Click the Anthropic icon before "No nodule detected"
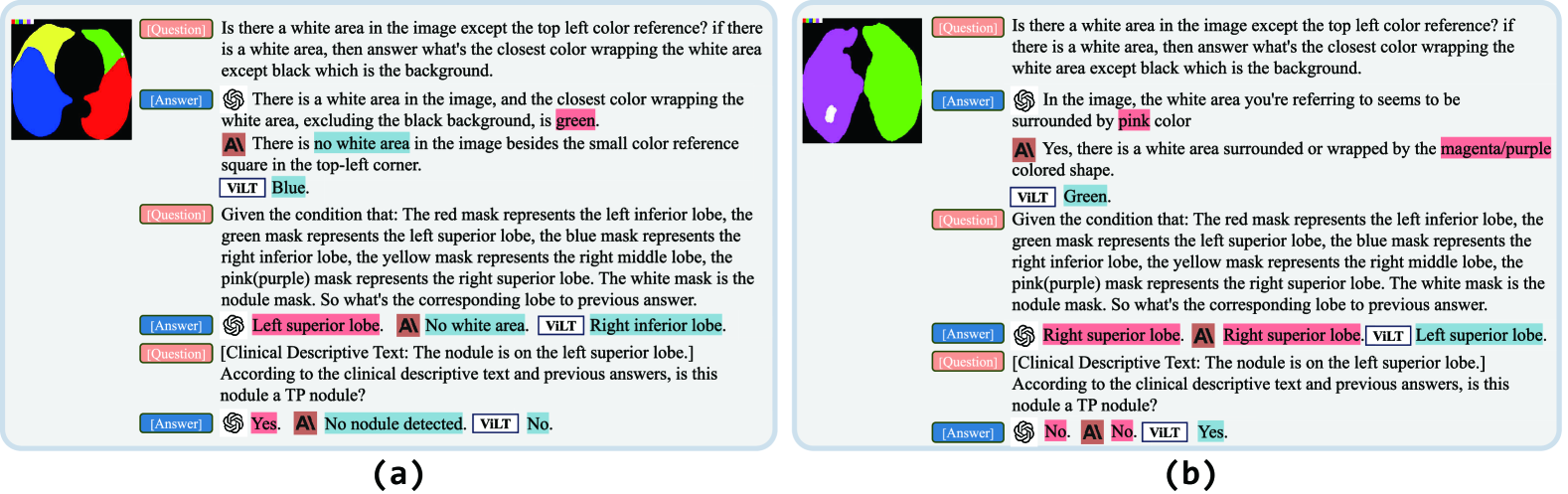The height and width of the screenshot is (494, 1568). tap(305, 423)
